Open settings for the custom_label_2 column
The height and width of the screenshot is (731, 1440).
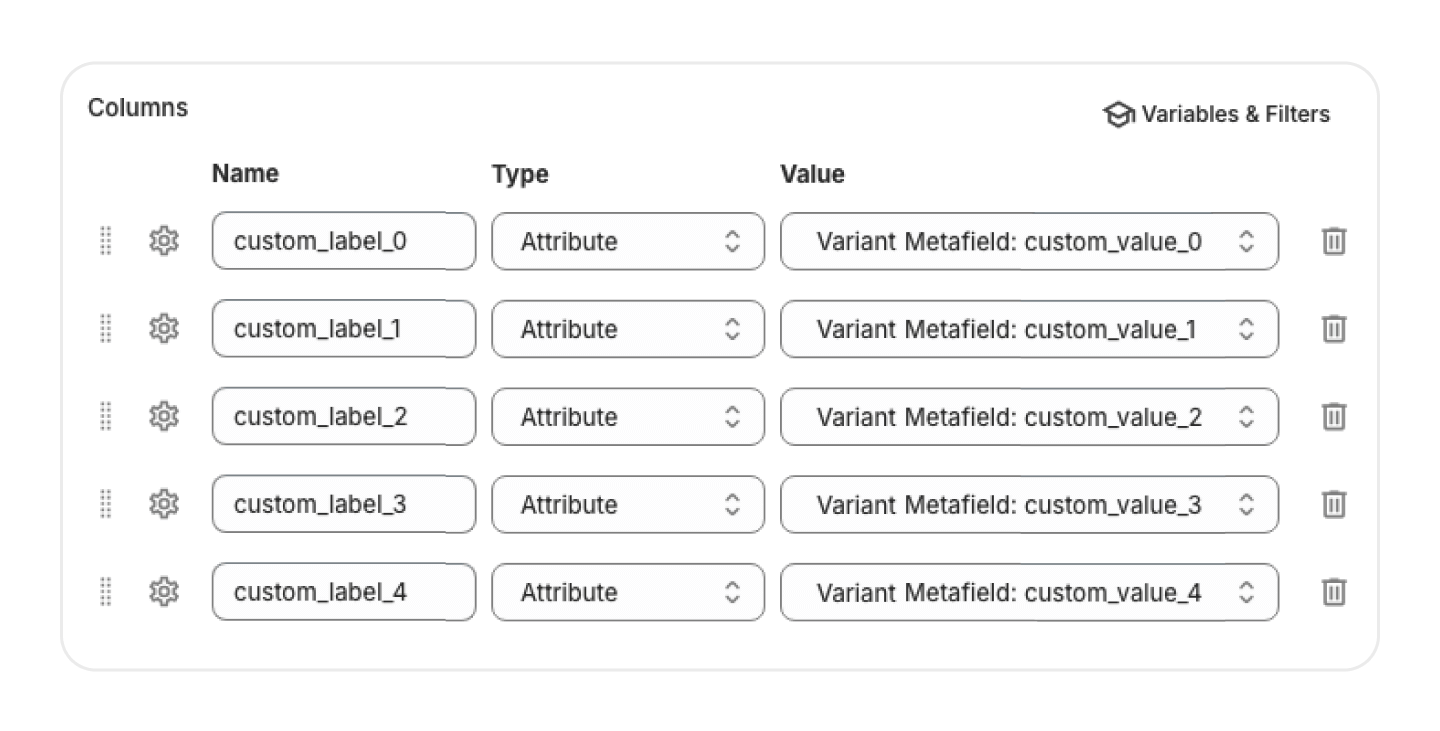pos(163,417)
